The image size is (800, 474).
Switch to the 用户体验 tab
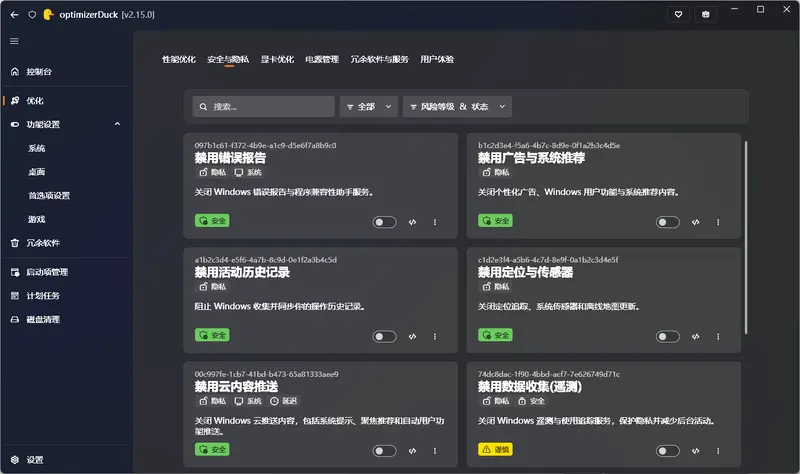pos(437,59)
